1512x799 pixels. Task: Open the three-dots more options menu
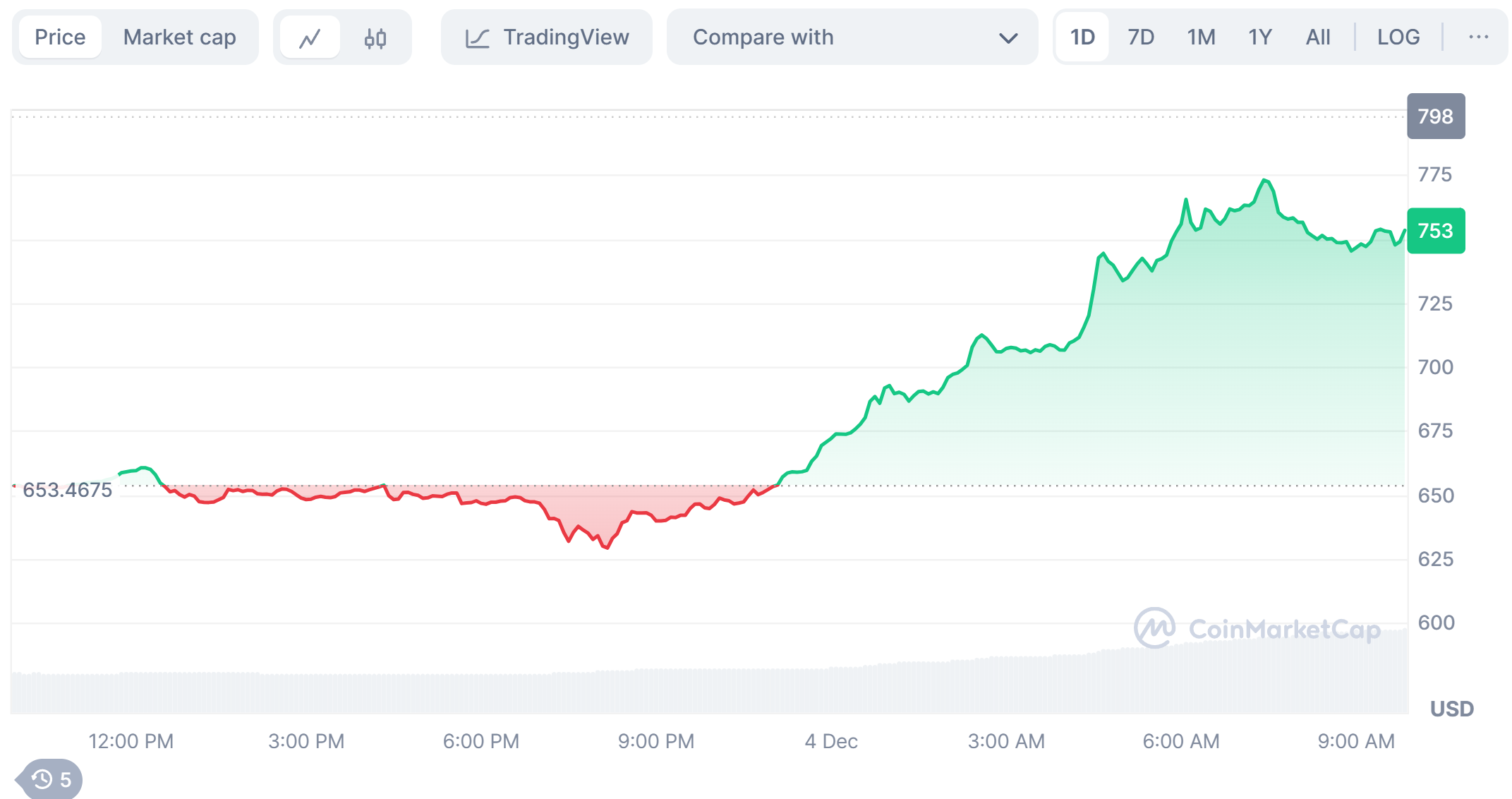[x=1478, y=37]
